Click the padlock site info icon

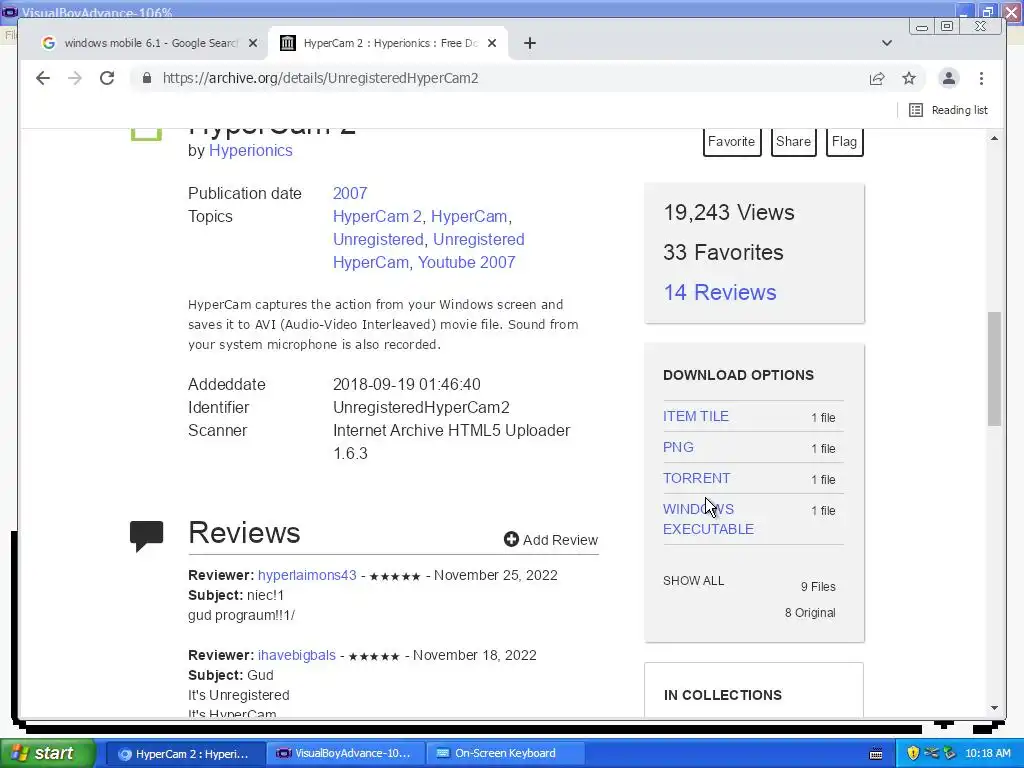pos(147,78)
